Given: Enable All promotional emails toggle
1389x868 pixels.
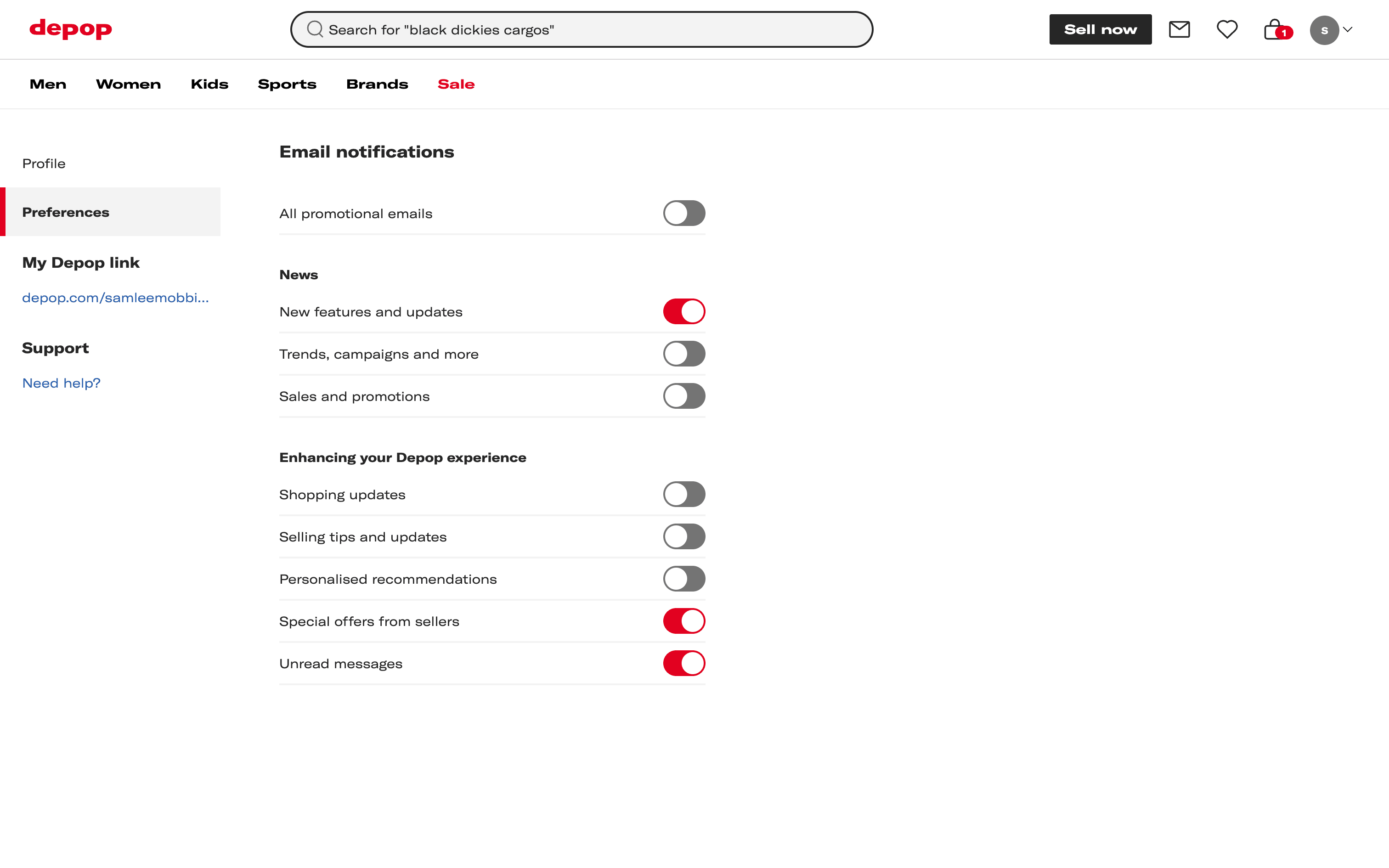Looking at the screenshot, I should [683, 213].
